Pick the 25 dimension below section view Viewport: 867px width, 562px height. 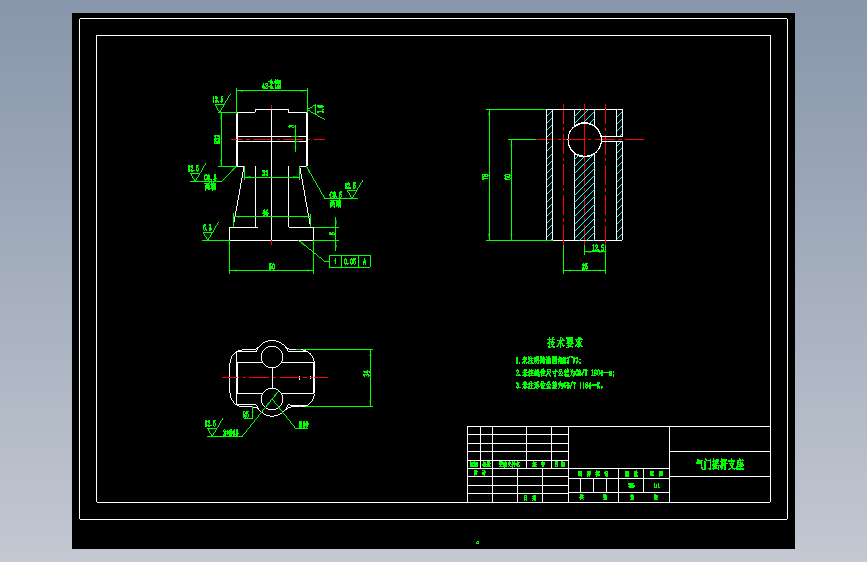tap(584, 267)
